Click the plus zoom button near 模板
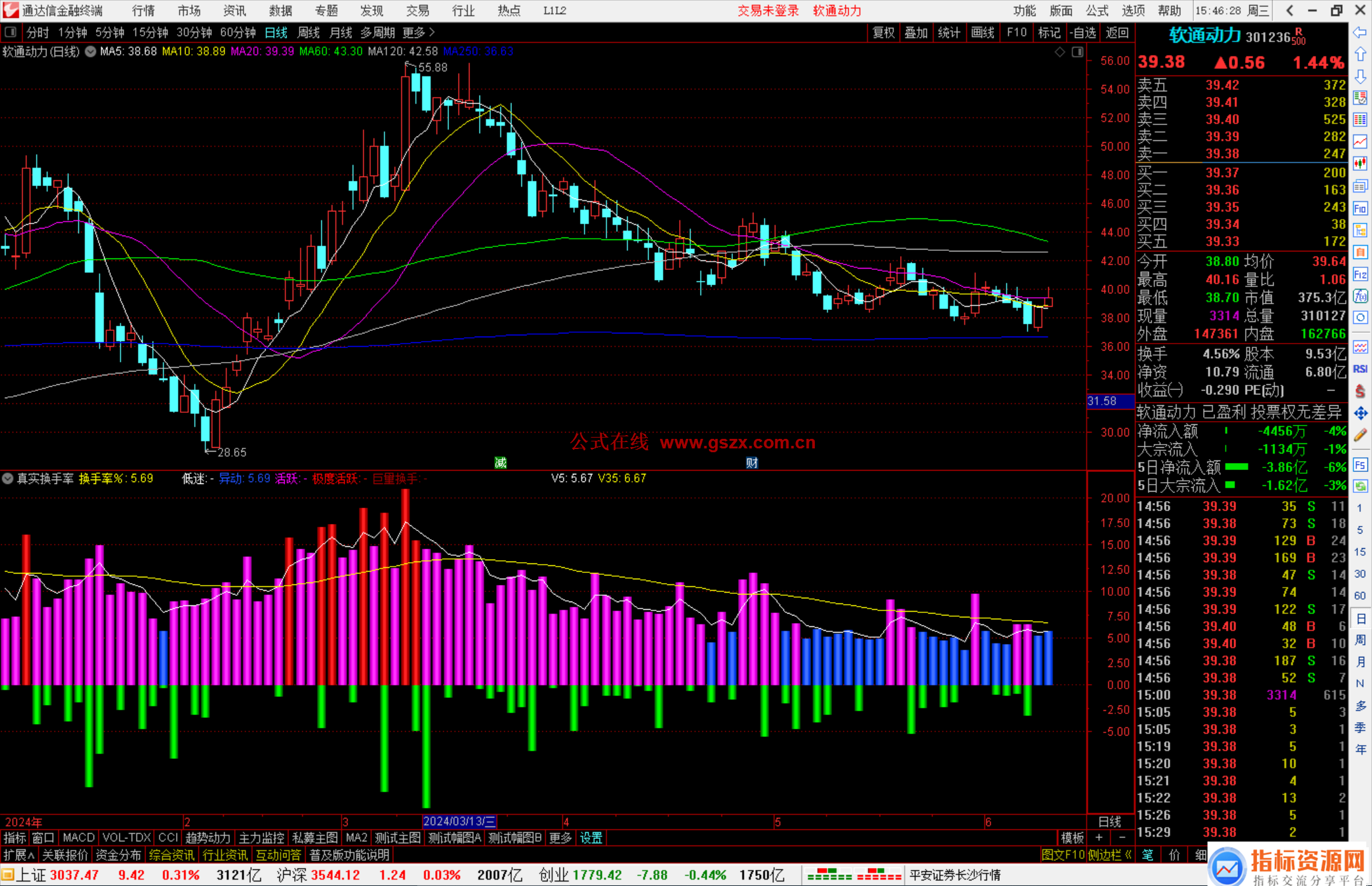The image size is (1372, 886). coord(1099,838)
